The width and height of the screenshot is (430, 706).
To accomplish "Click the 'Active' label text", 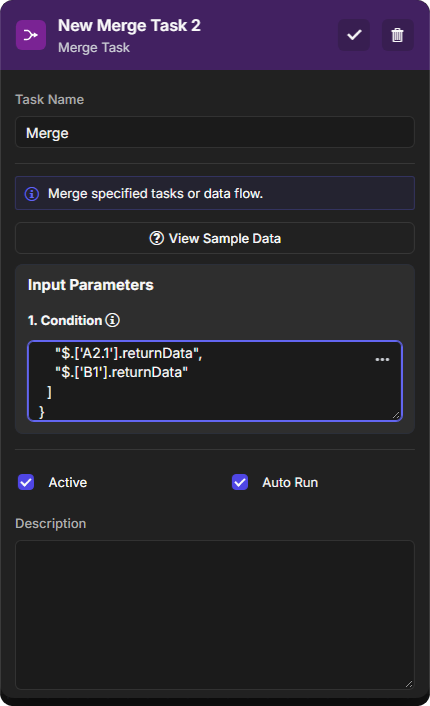I will 68,483.
